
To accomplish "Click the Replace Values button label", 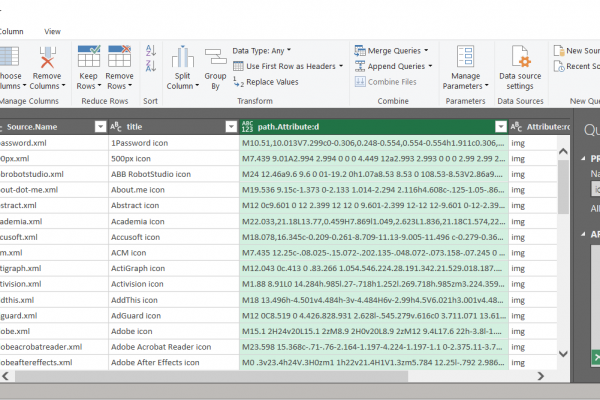I will point(272,82).
